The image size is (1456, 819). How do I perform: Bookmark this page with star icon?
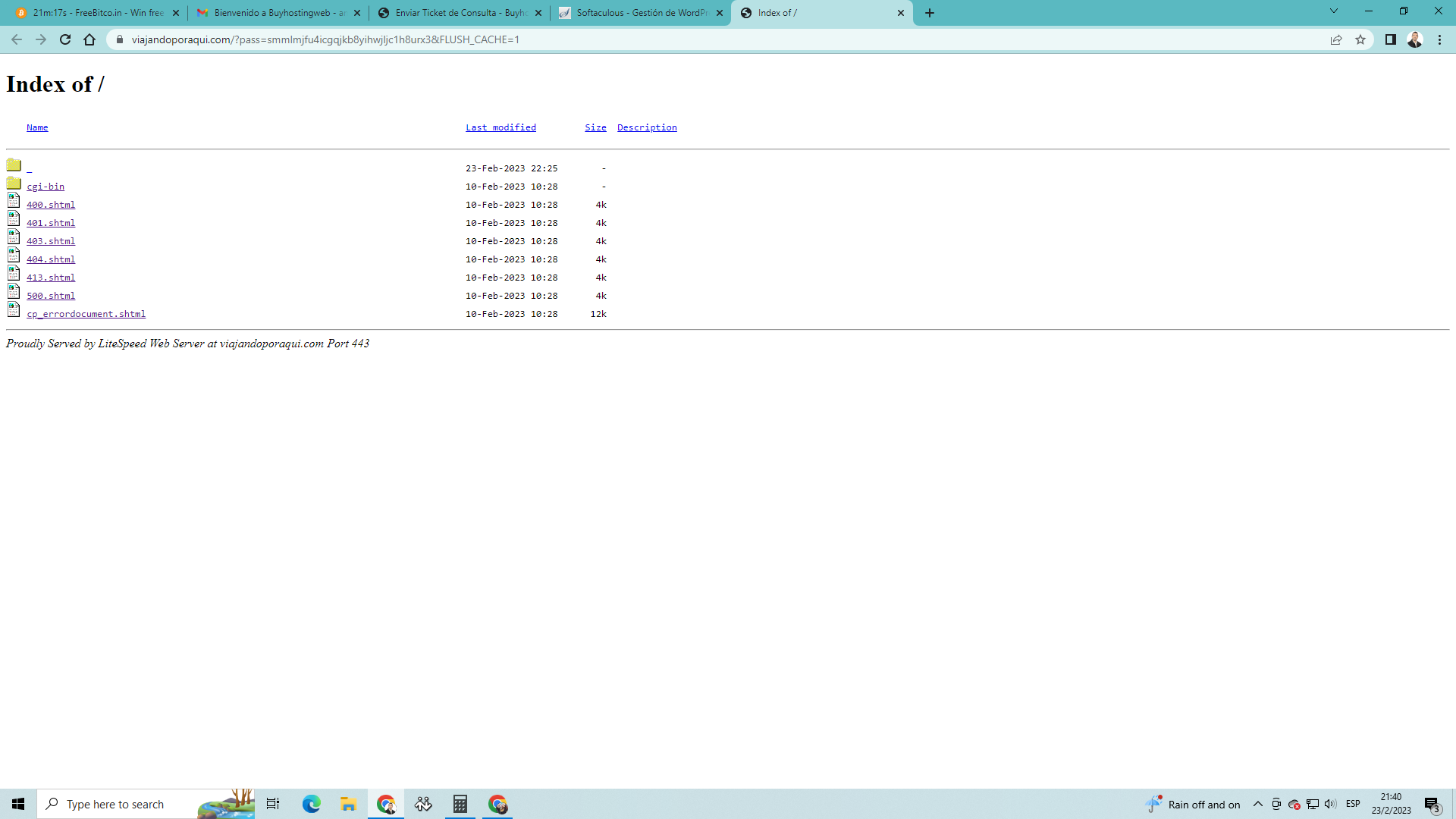(1360, 39)
